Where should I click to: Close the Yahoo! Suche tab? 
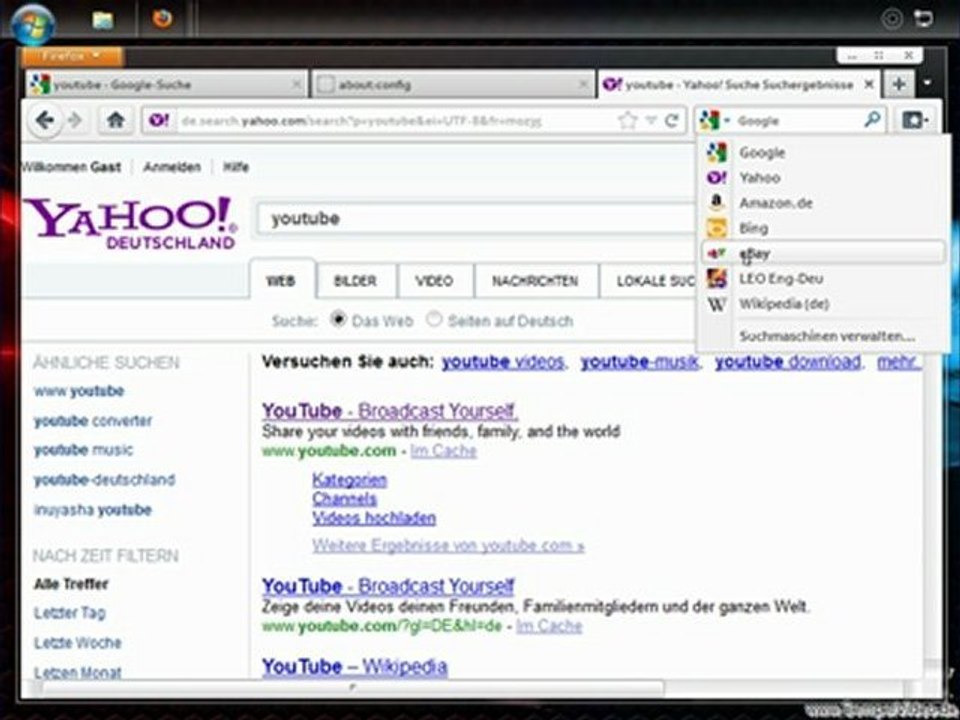[x=869, y=84]
